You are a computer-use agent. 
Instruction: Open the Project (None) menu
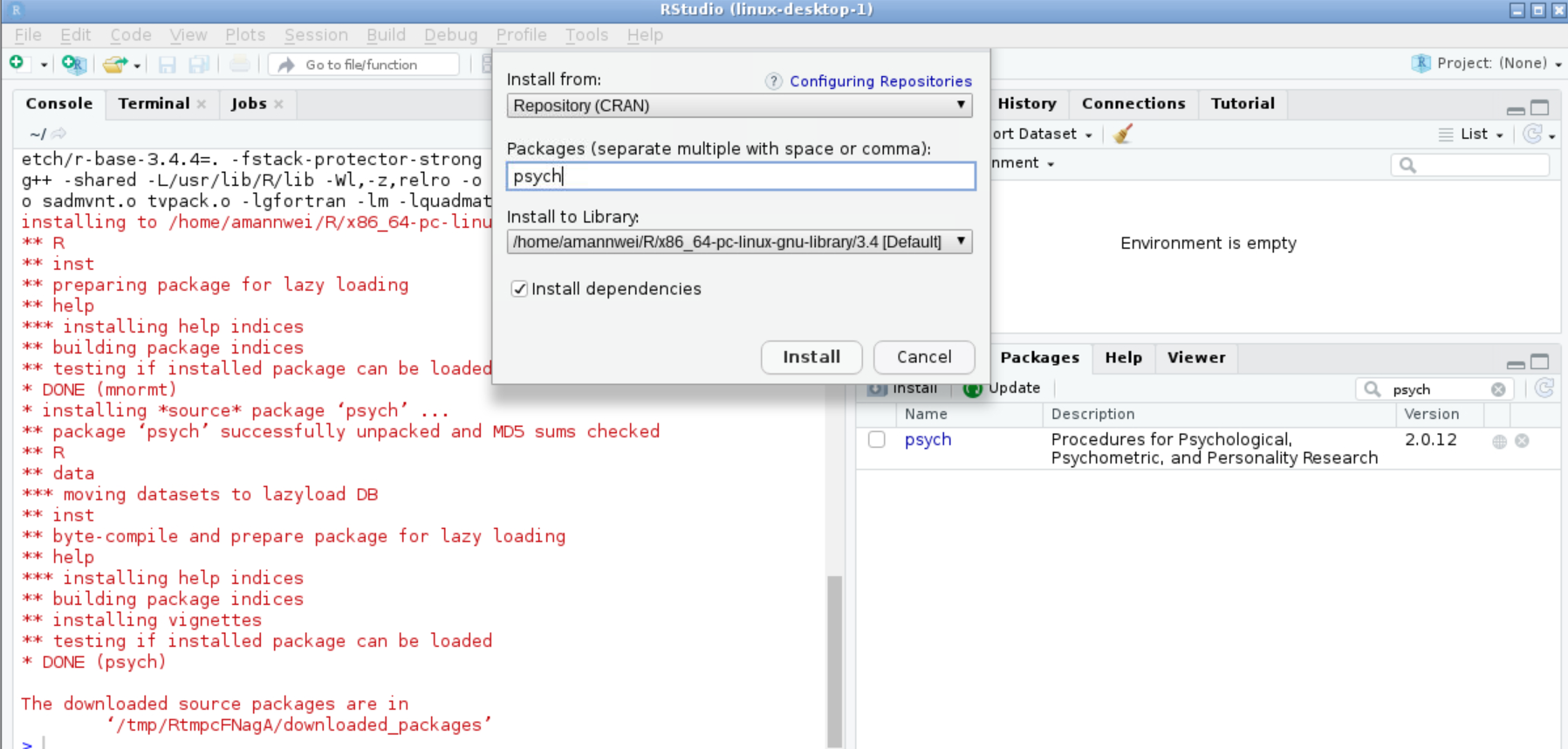click(x=1487, y=63)
